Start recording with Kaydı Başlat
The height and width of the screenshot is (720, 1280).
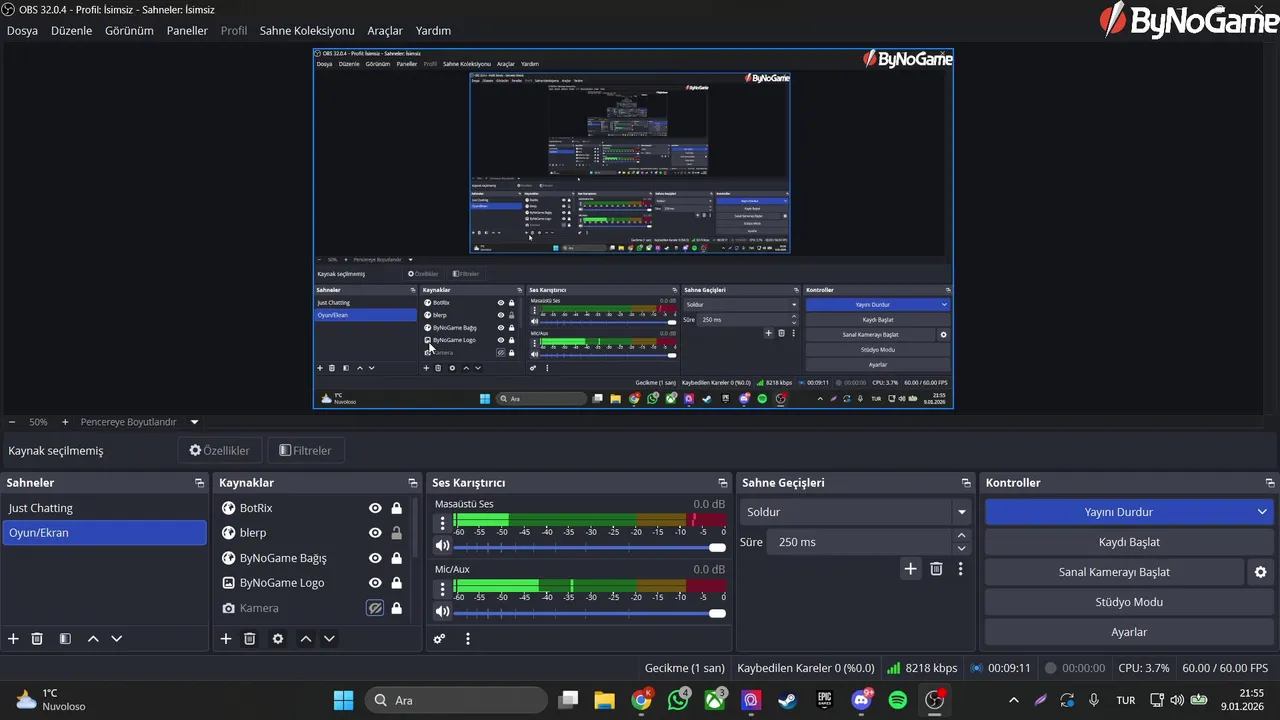point(1128,542)
